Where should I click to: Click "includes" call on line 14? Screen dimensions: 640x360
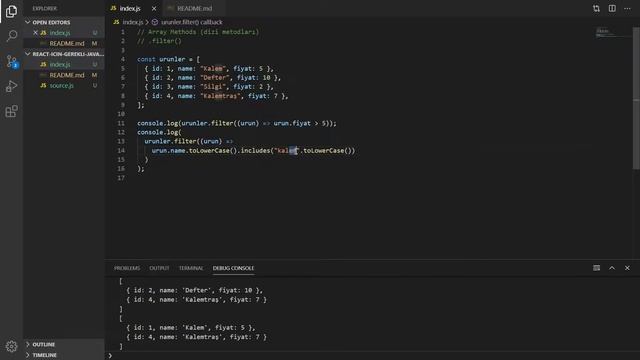255,151
